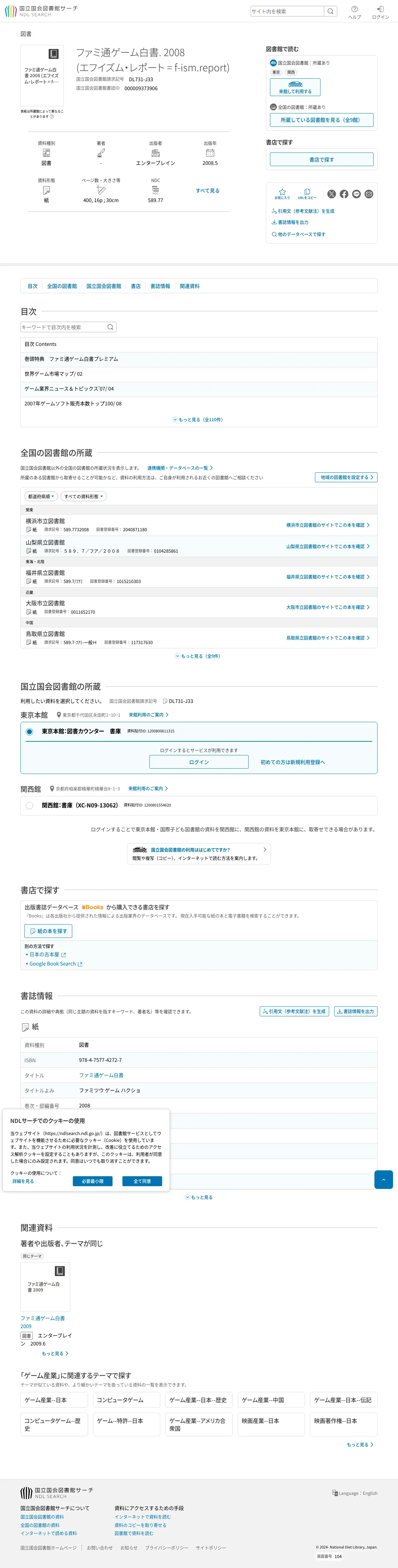Viewport: 398px width, 1568px height.
Task: Expand もっと見る (全9件) library holdings
Action: [198, 656]
